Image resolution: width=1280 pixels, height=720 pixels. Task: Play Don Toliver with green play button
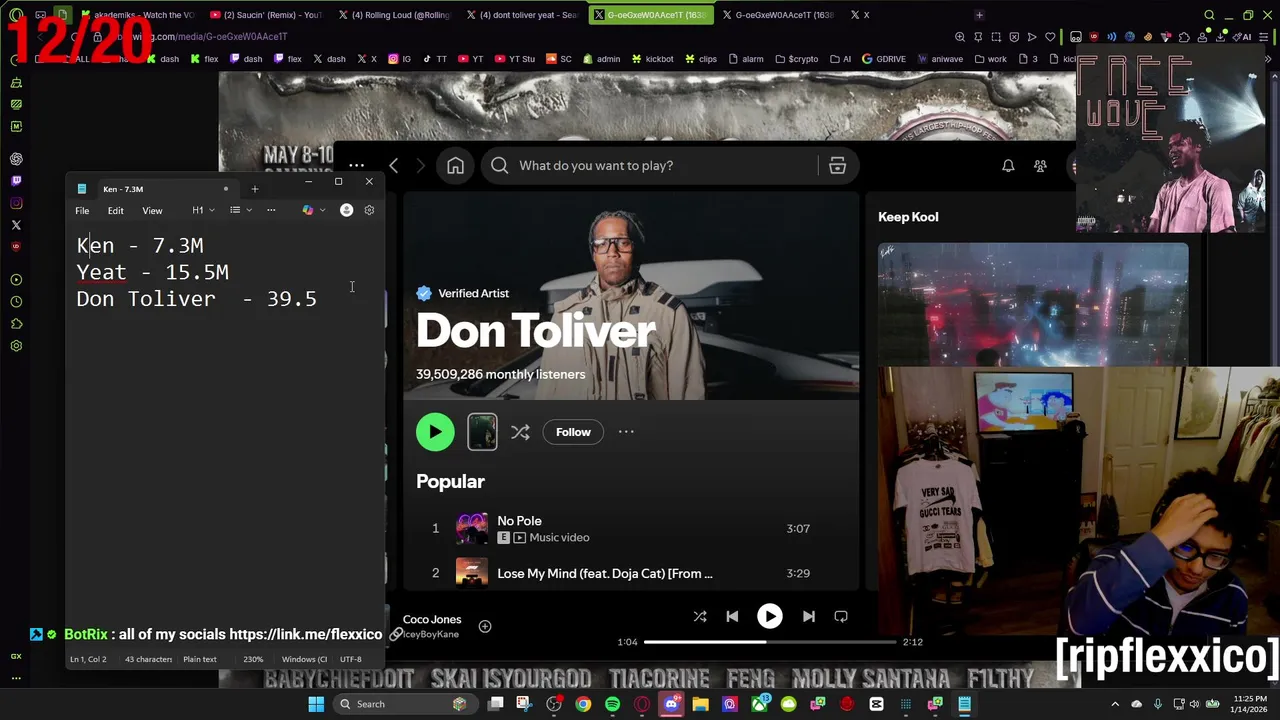coord(435,432)
